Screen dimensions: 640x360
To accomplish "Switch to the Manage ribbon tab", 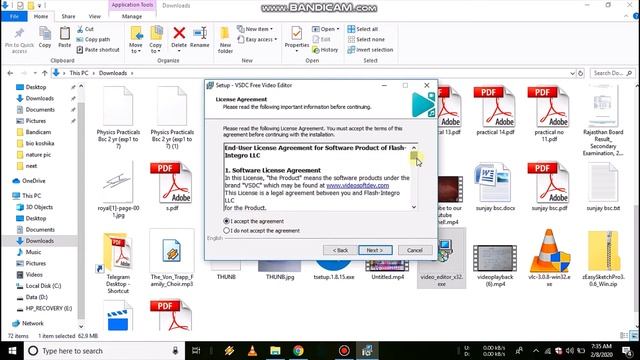I will 132,16.
